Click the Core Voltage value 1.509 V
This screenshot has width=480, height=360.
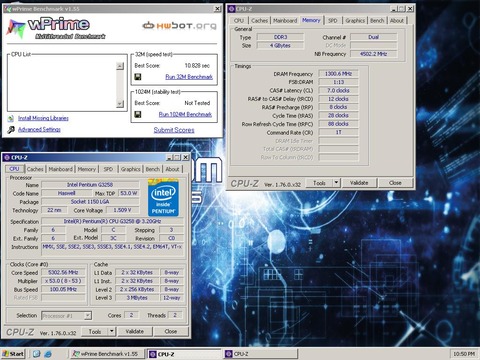(x=122, y=210)
